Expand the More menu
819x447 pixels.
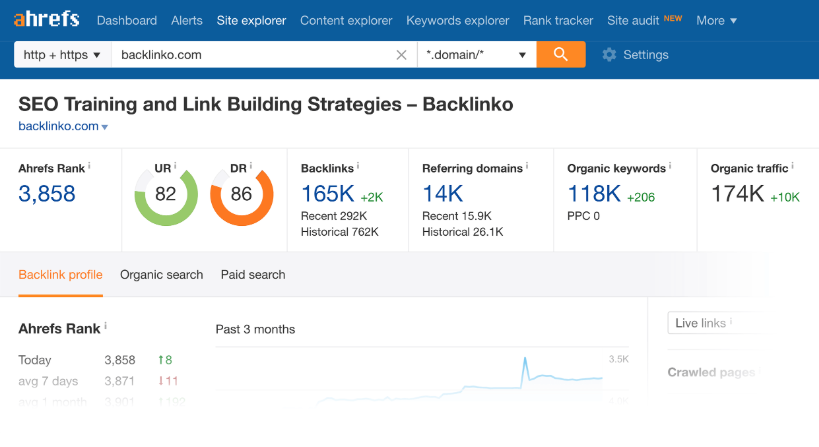tap(716, 20)
